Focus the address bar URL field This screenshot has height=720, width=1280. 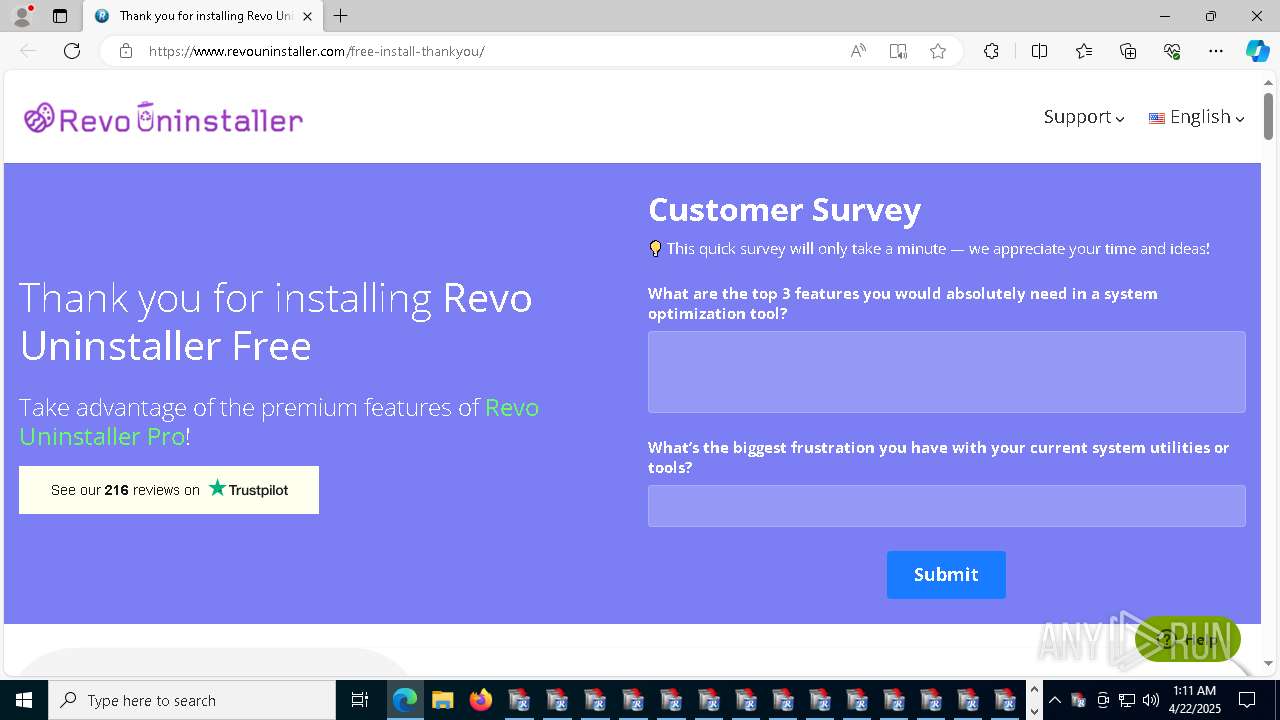pyautogui.click(x=490, y=51)
